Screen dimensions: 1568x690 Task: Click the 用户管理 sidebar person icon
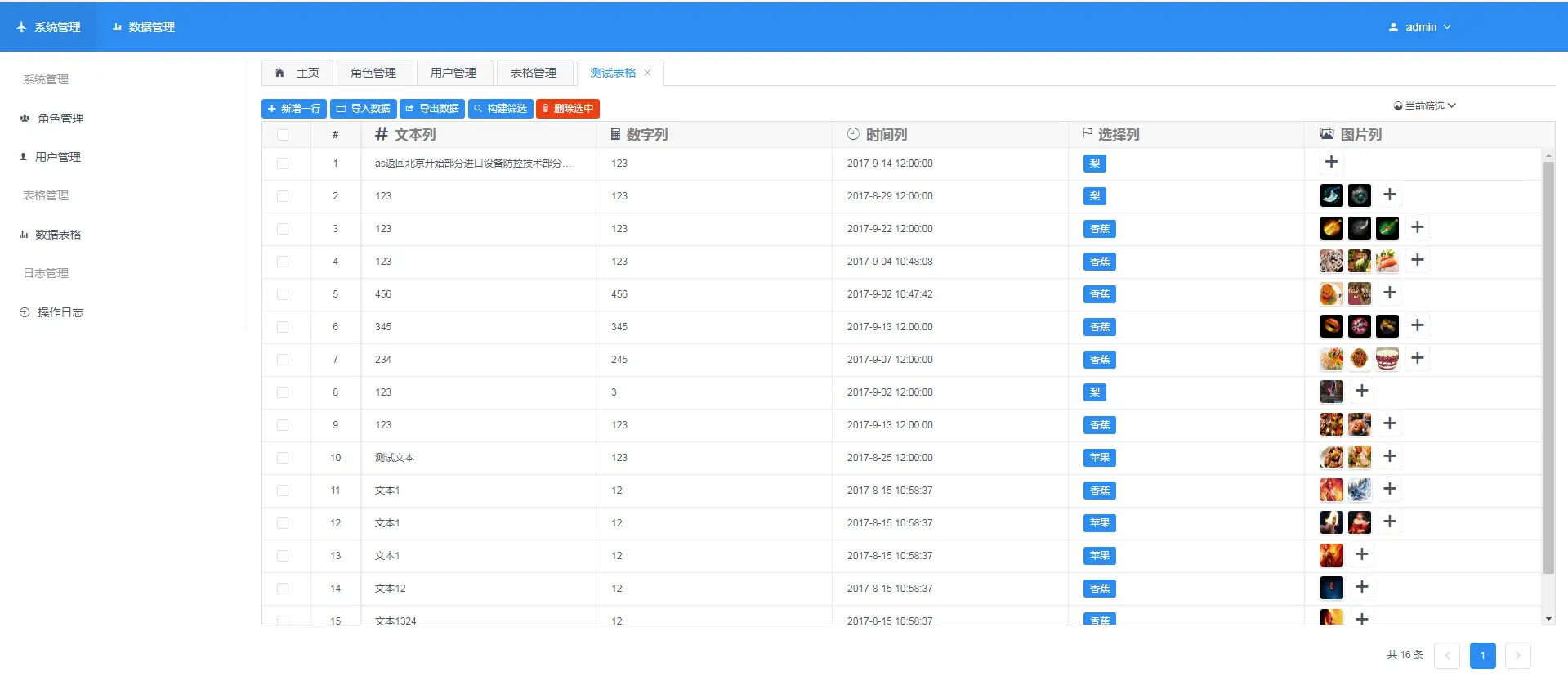coord(23,157)
